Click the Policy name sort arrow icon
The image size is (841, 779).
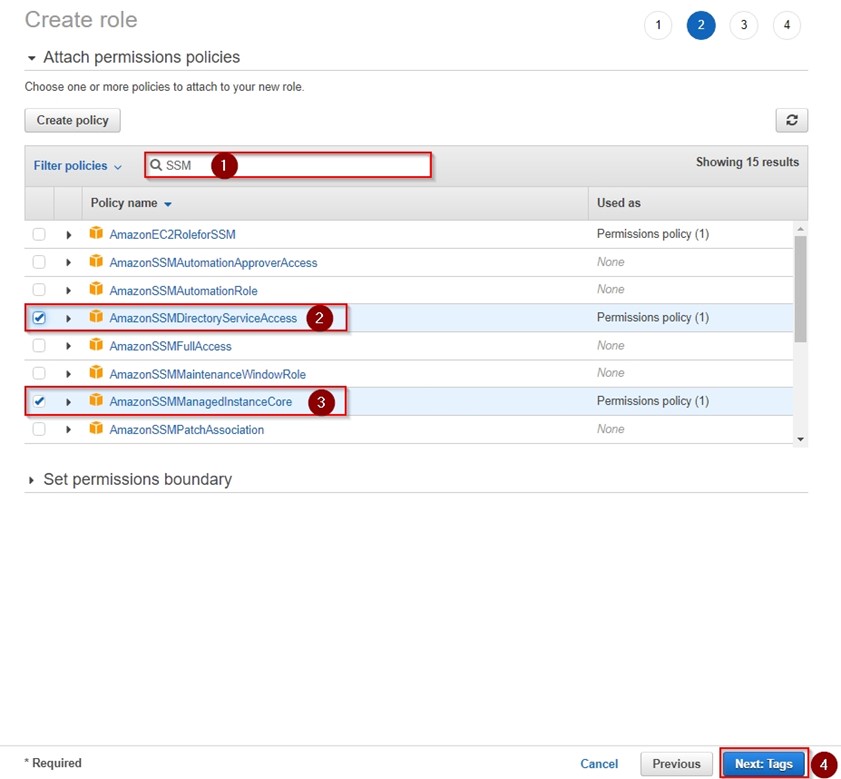(168, 204)
